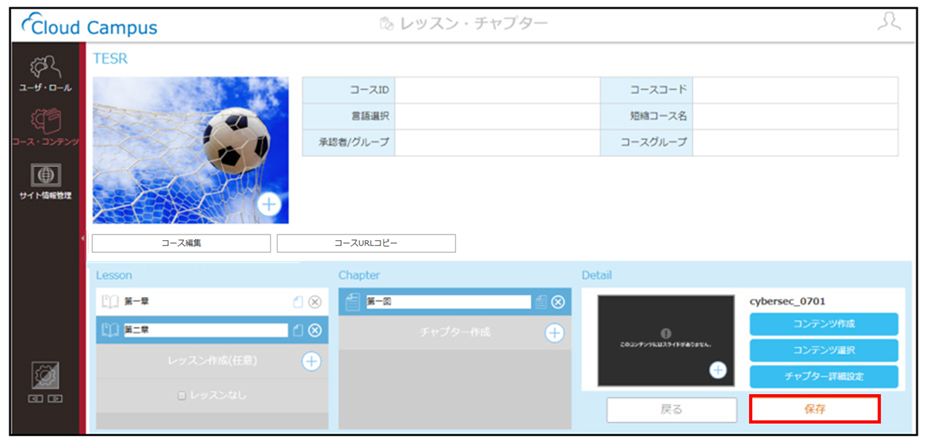The height and width of the screenshot is (445, 925).
Task: Copy the 第二章 lesson using its copy icon
Action: point(298,330)
